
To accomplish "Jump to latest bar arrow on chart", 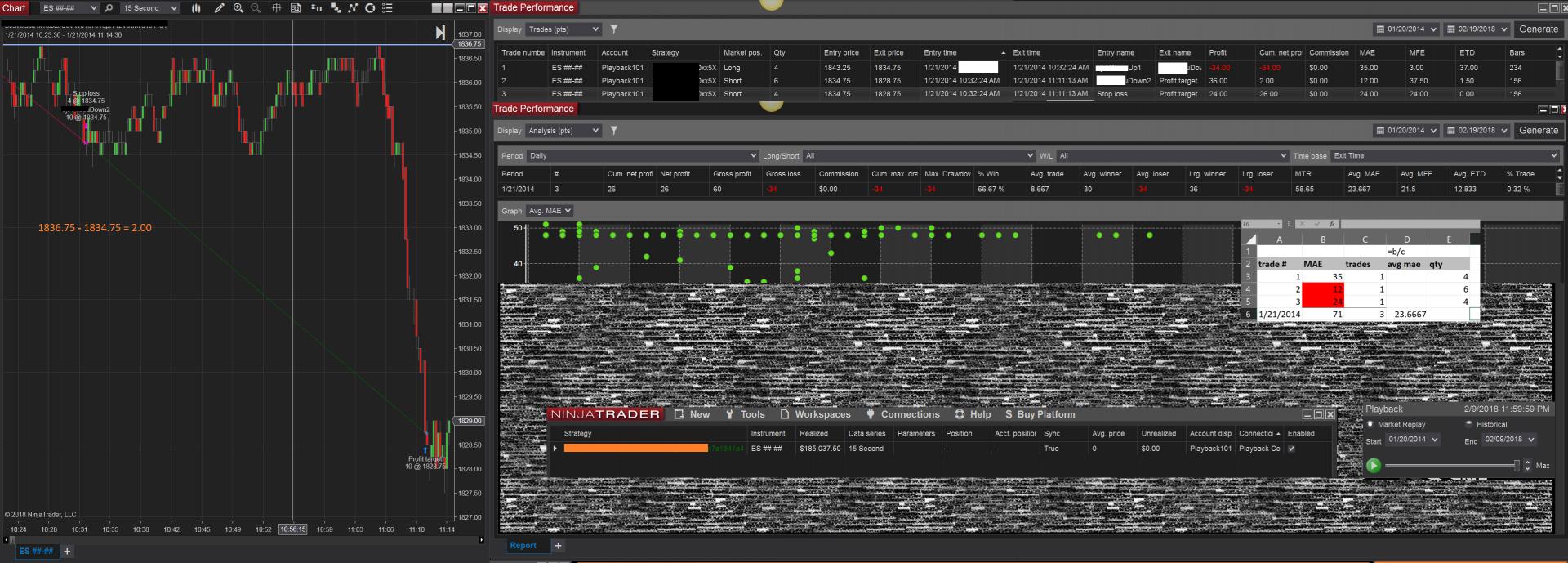I will [x=440, y=33].
